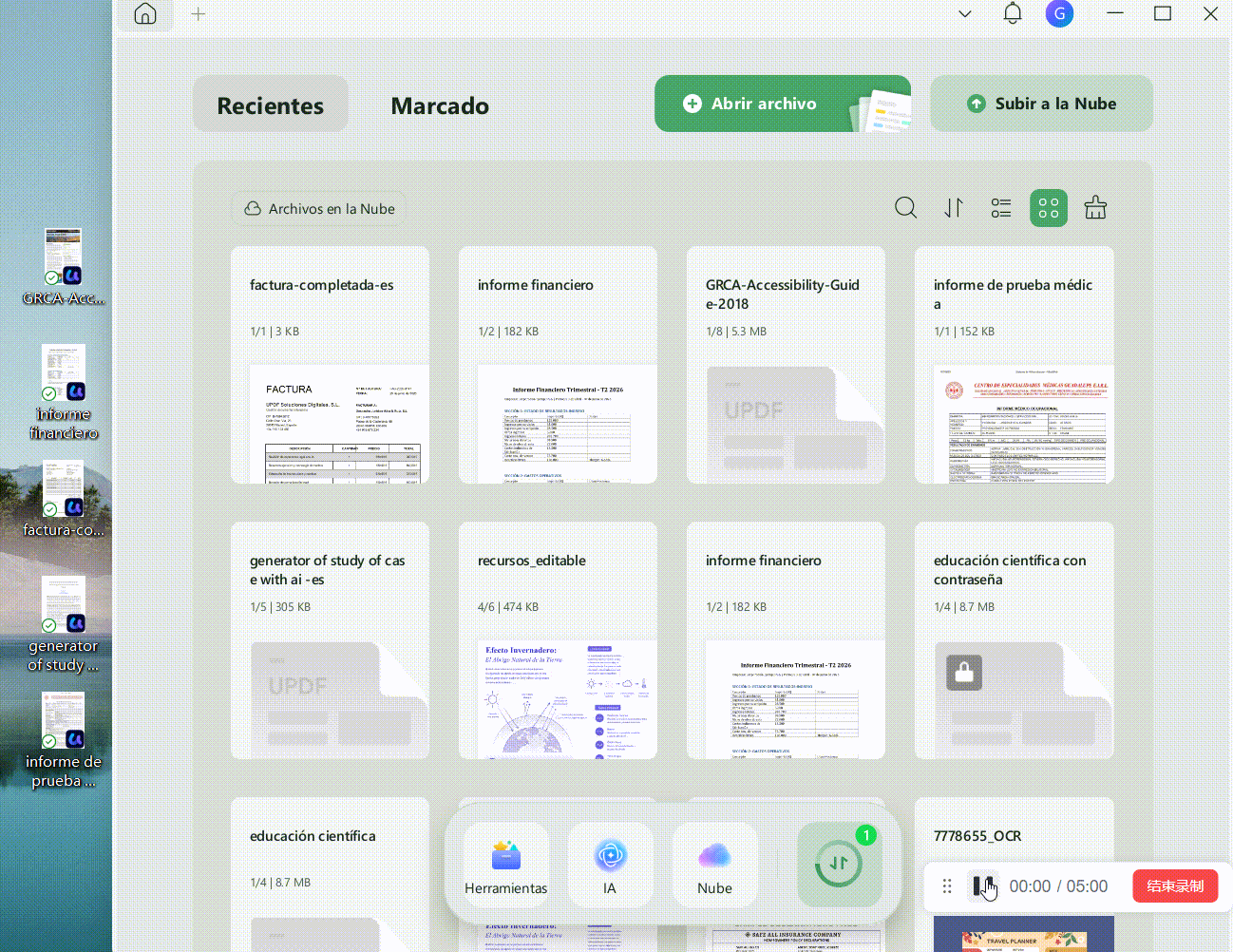
Task: Click lock icon on password-protected file
Action: (964, 673)
